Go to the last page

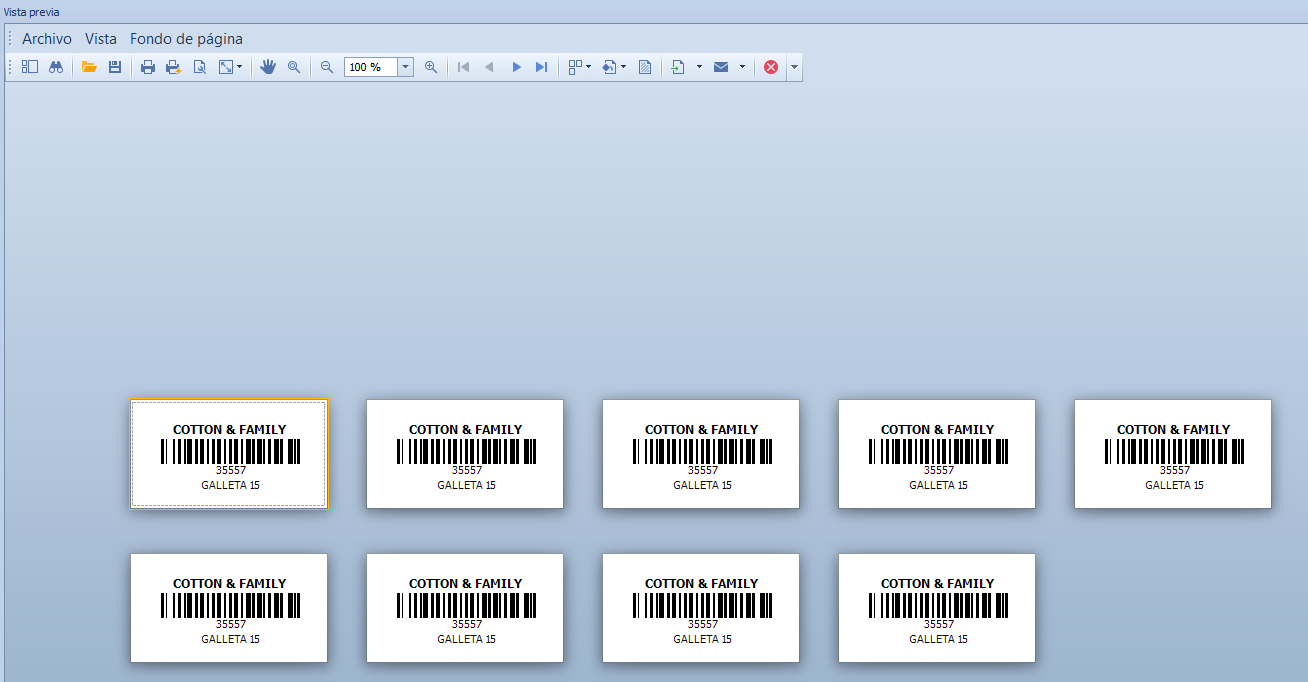click(542, 67)
